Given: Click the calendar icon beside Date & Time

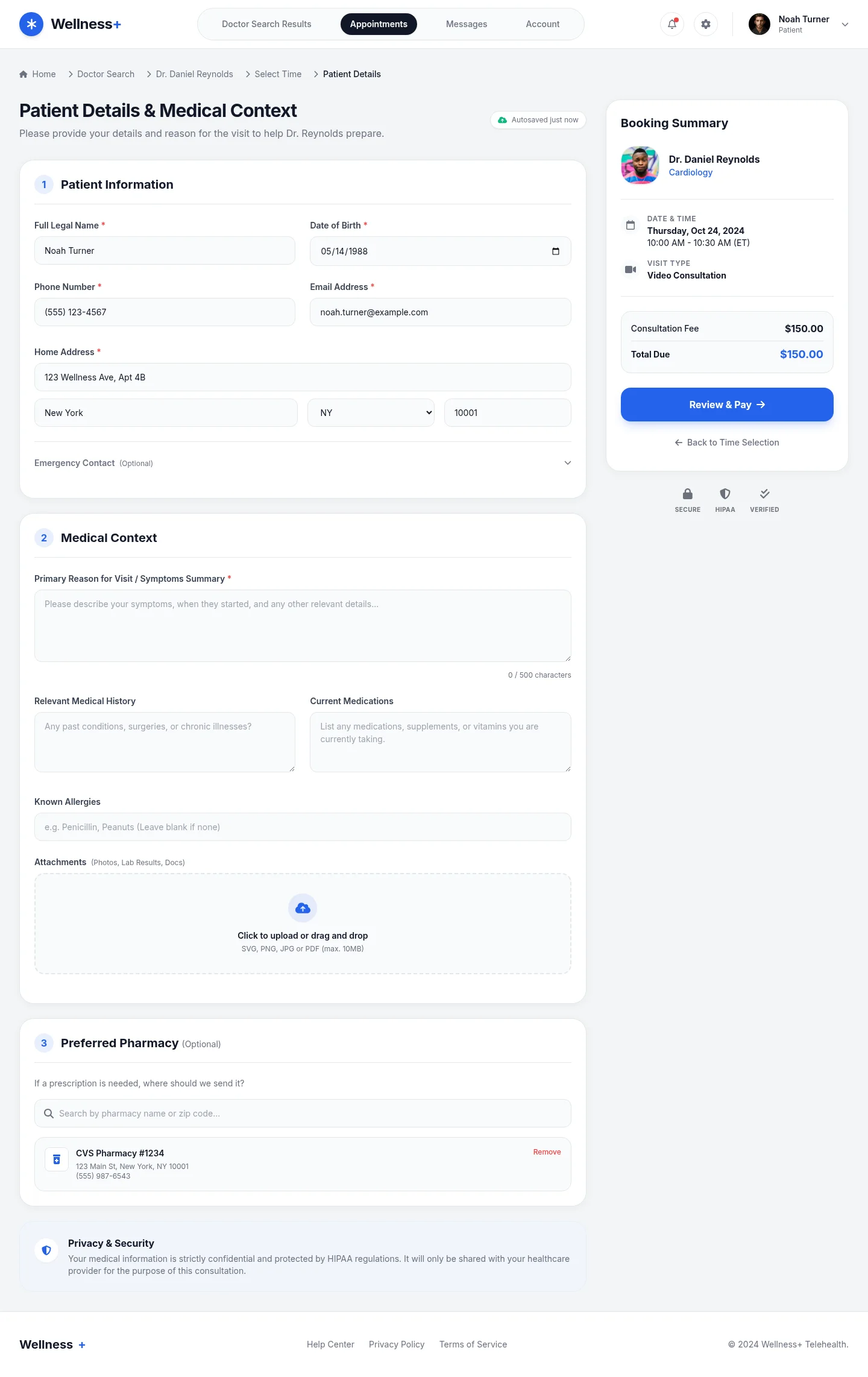Looking at the screenshot, I should point(631,225).
